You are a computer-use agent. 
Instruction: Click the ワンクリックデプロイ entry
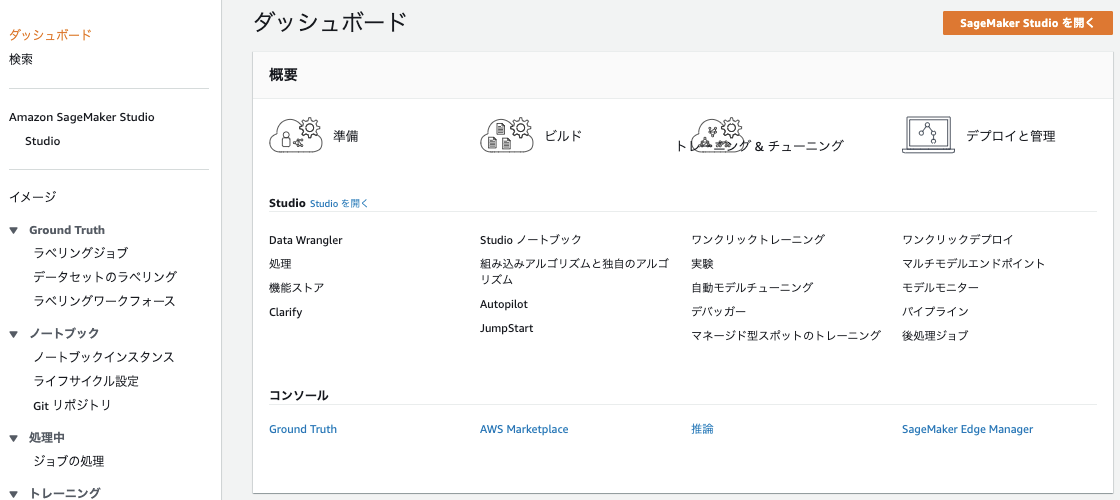click(x=958, y=240)
